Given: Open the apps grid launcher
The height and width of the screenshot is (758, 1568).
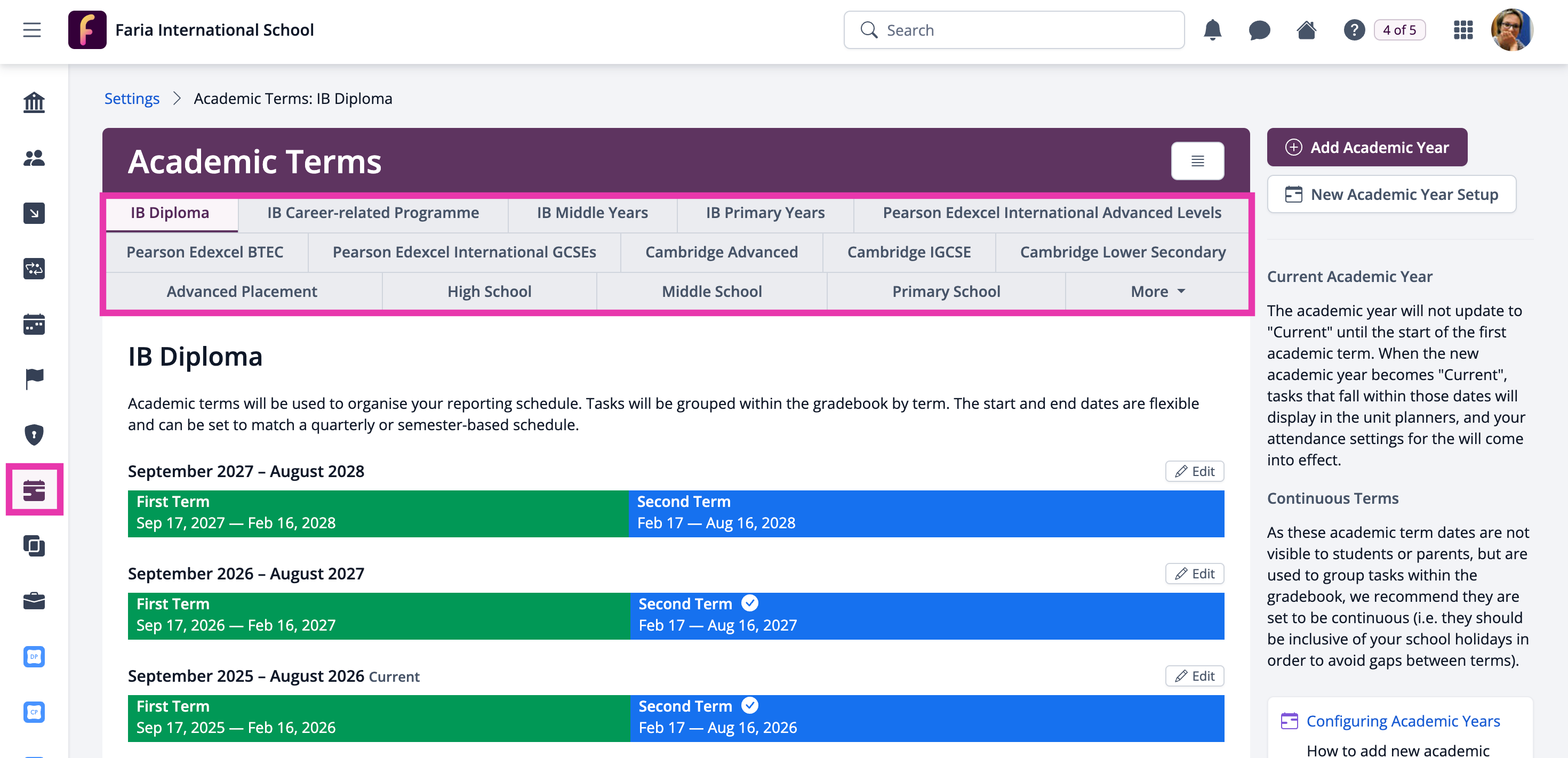Looking at the screenshot, I should tap(1463, 30).
